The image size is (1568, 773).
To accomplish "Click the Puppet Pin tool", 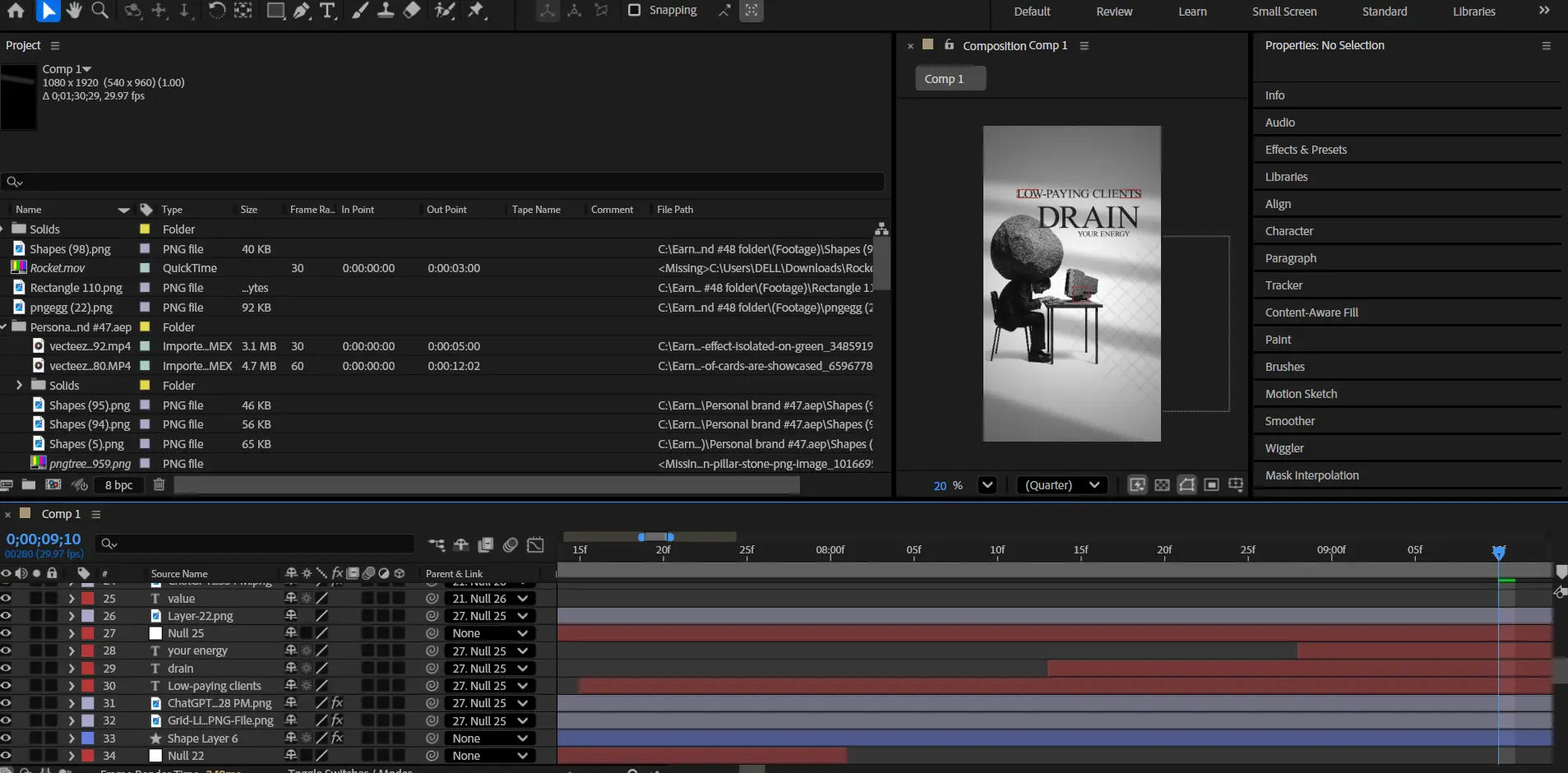I will point(476,11).
